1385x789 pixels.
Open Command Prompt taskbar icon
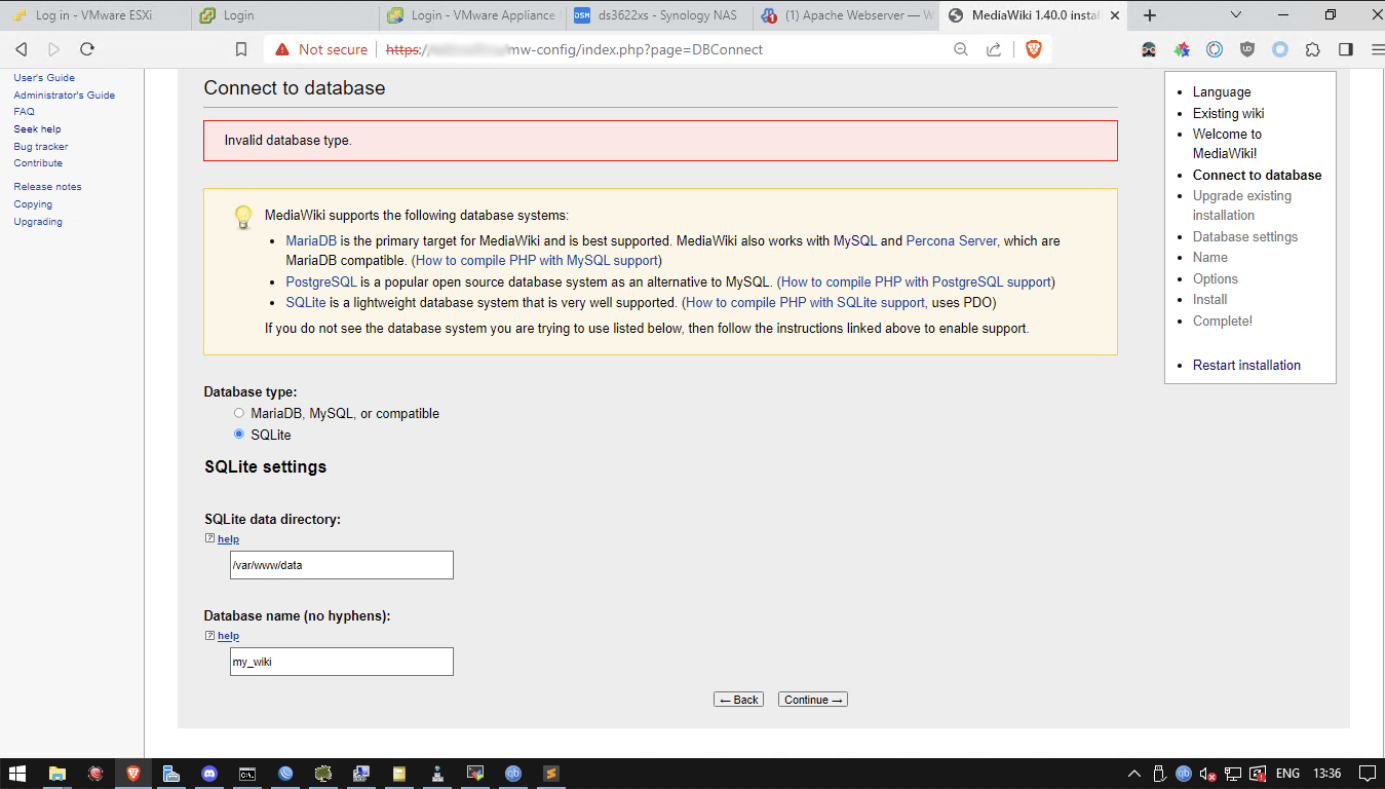[x=247, y=773]
